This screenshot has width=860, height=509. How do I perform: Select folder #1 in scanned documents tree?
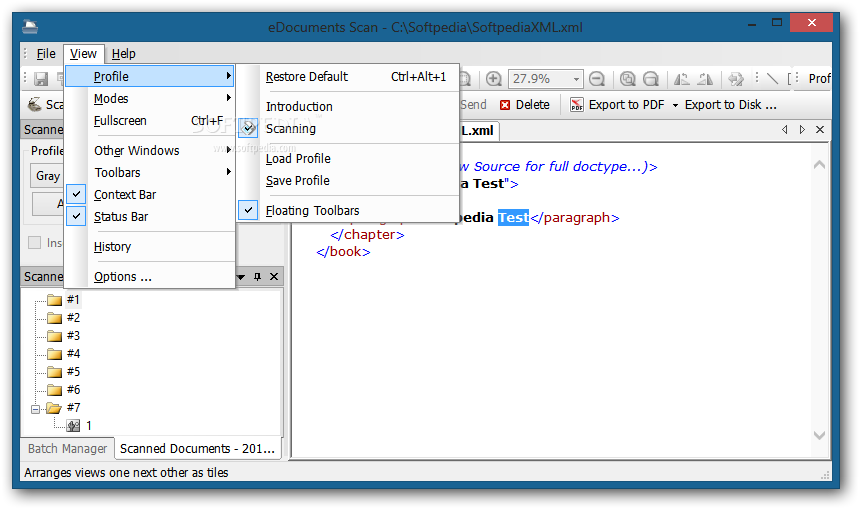pos(64,299)
